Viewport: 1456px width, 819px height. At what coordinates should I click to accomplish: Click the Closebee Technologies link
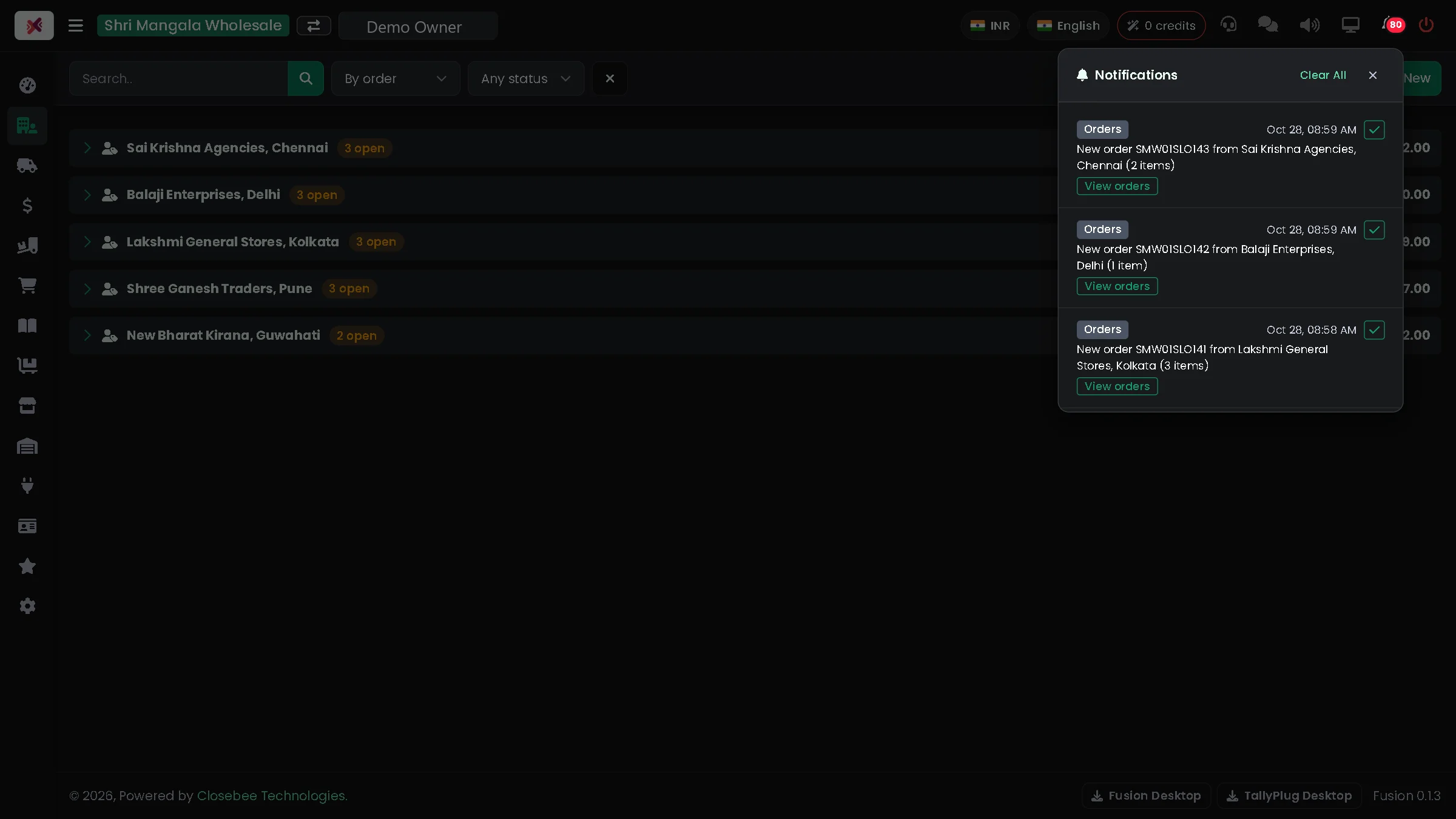[272, 795]
